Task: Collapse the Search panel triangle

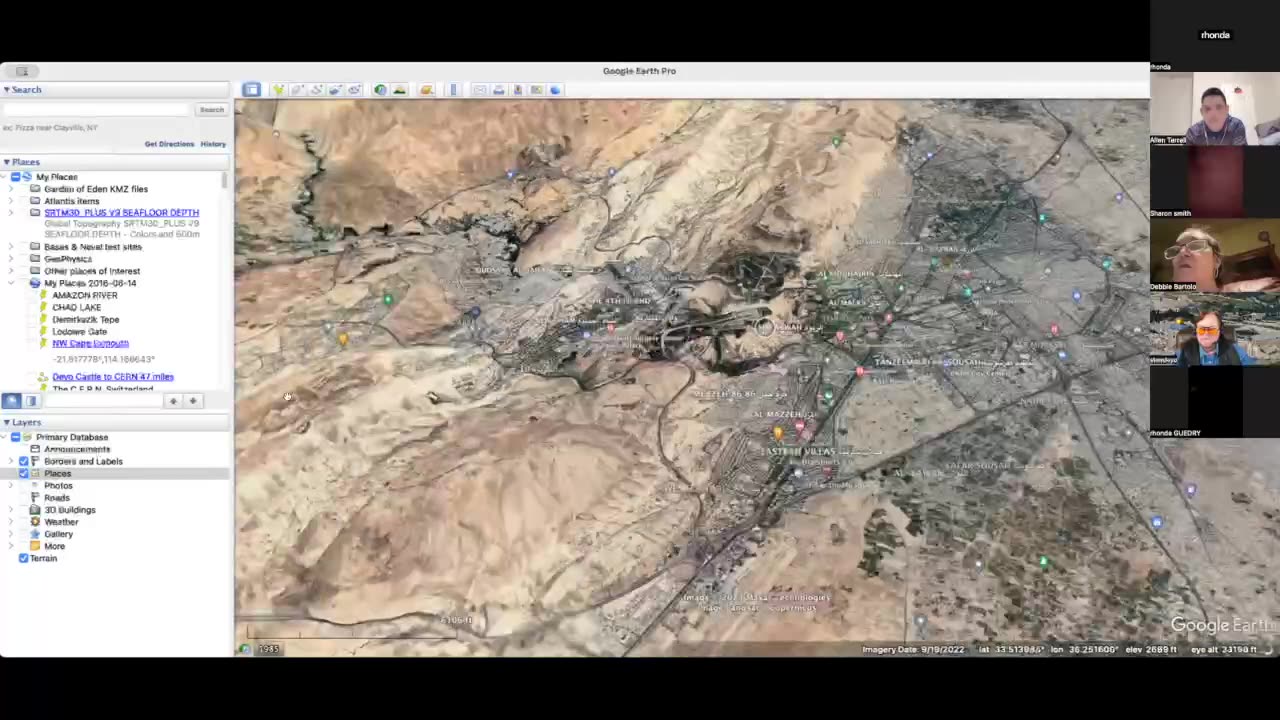Action: point(6,90)
